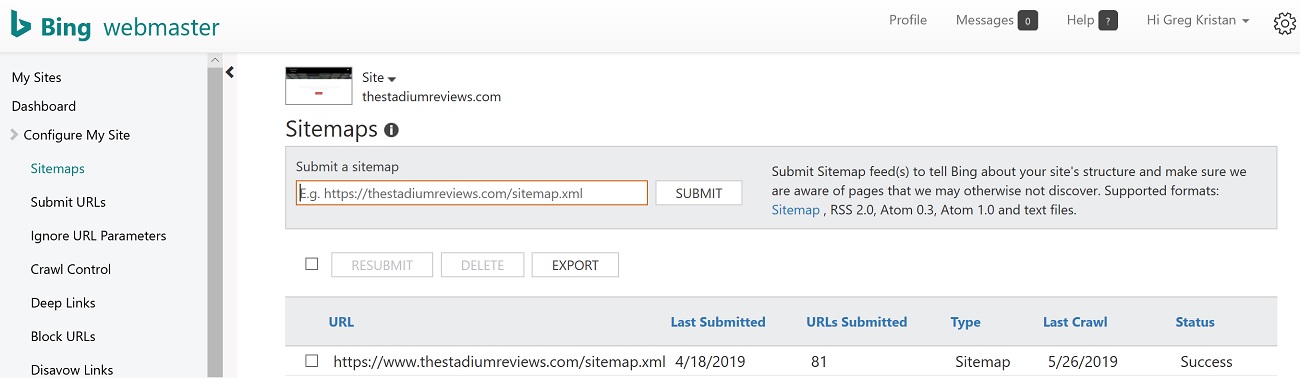This screenshot has height=378, width=1300.
Task: Click the sidebar vertical scrollbar
Action: (215, 215)
